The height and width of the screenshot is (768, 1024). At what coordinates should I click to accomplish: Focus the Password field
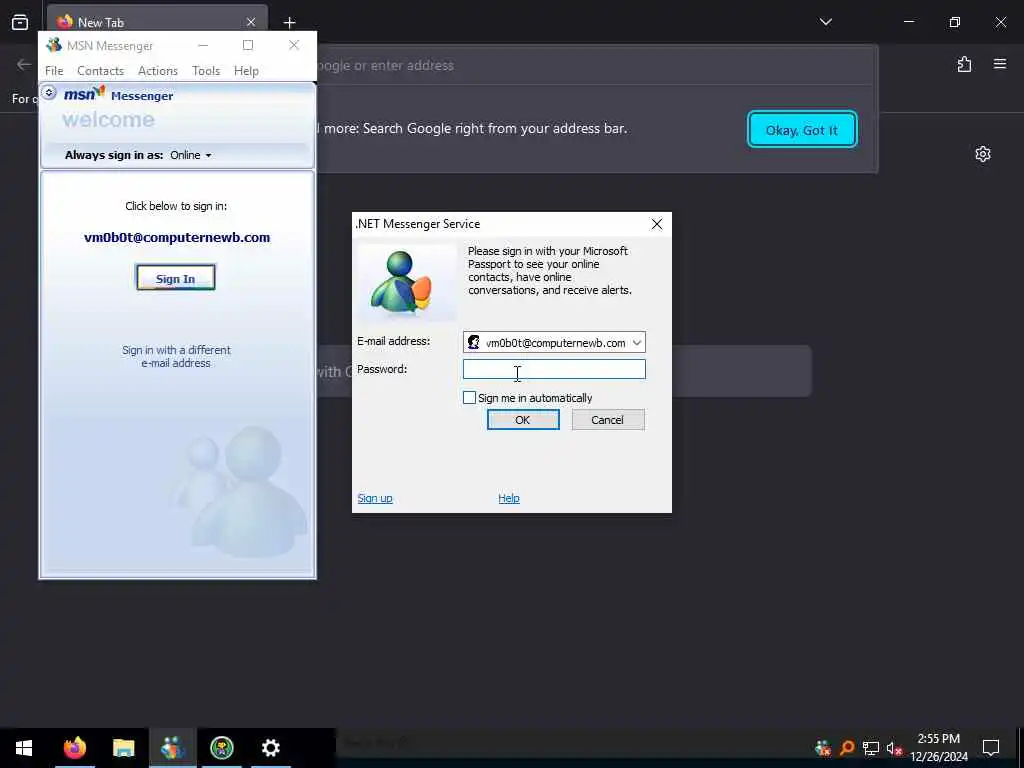[x=554, y=369]
